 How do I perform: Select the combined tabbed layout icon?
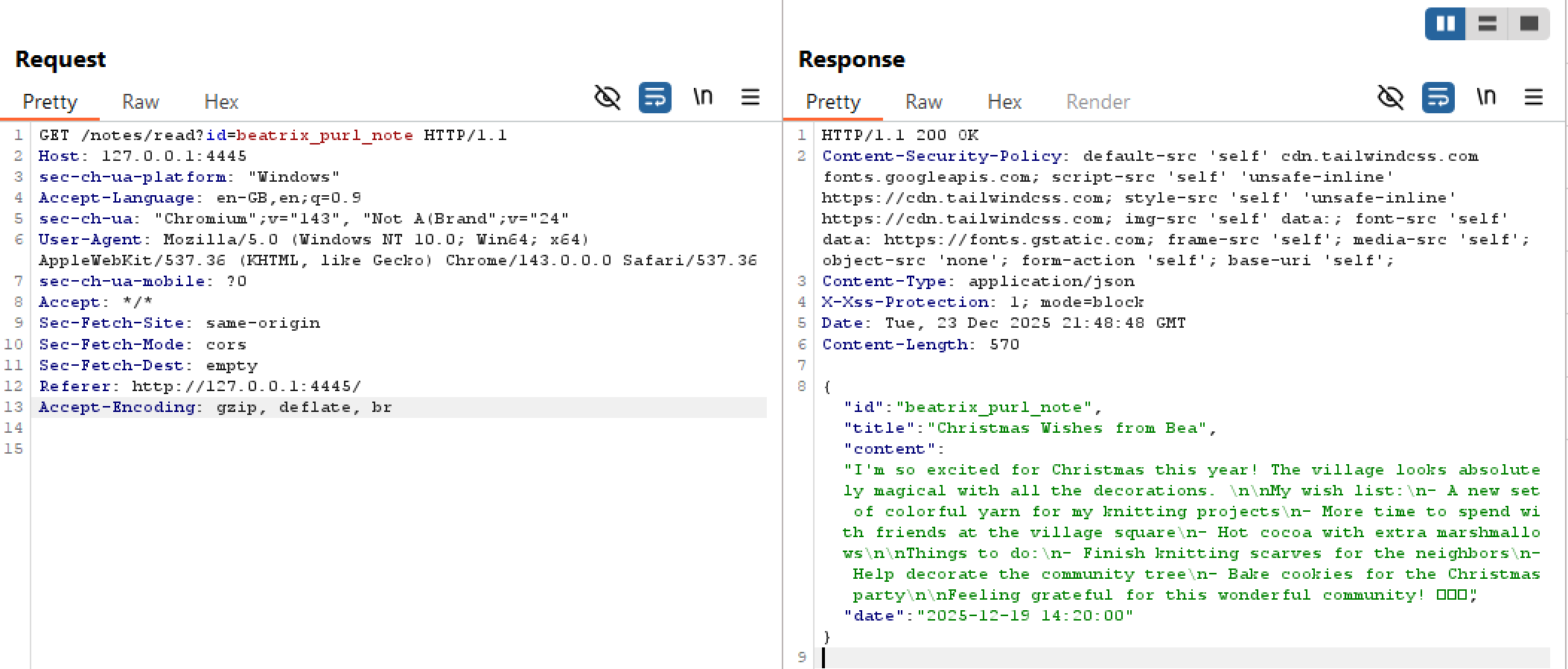pos(1529,24)
